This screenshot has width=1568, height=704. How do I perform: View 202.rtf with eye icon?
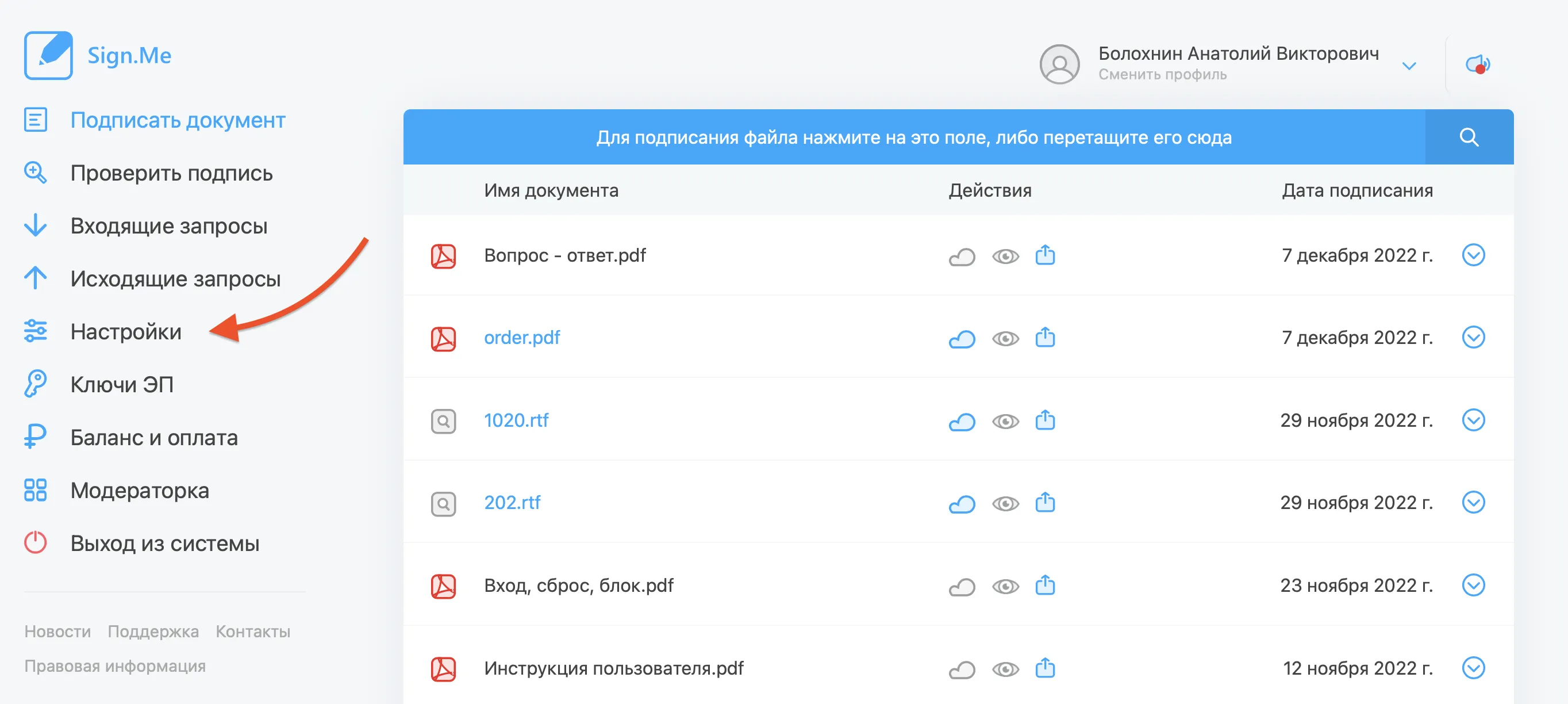[1005, 504]
